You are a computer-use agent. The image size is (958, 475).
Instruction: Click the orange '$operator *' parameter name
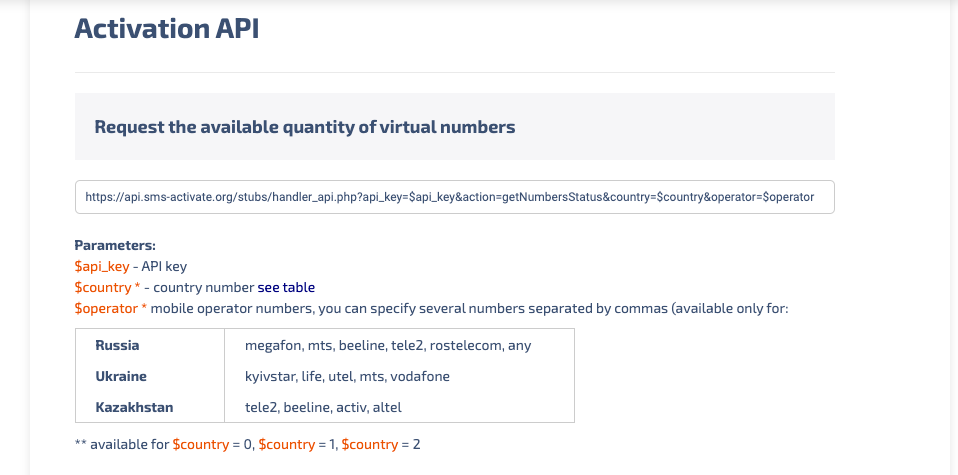111,308
